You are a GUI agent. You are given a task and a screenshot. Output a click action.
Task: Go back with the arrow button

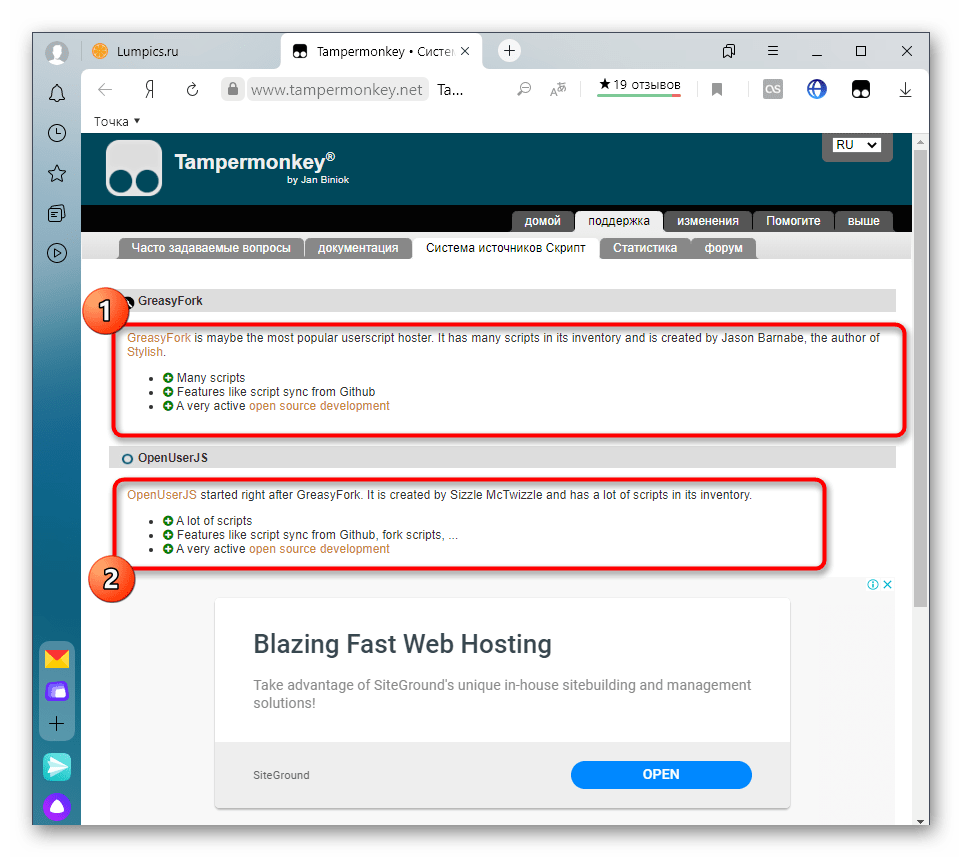tap(105, 90)
